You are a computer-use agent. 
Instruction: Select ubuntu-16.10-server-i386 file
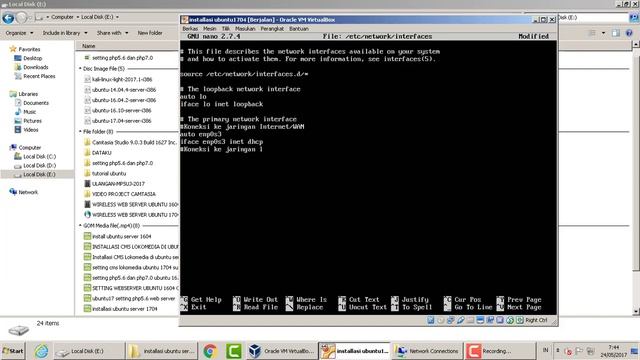click(x=121, y=110)
